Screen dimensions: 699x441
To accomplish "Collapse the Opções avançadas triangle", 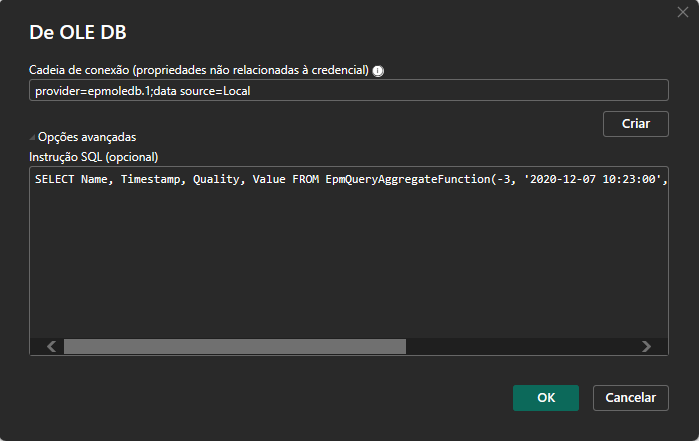I will pos(32,137).
